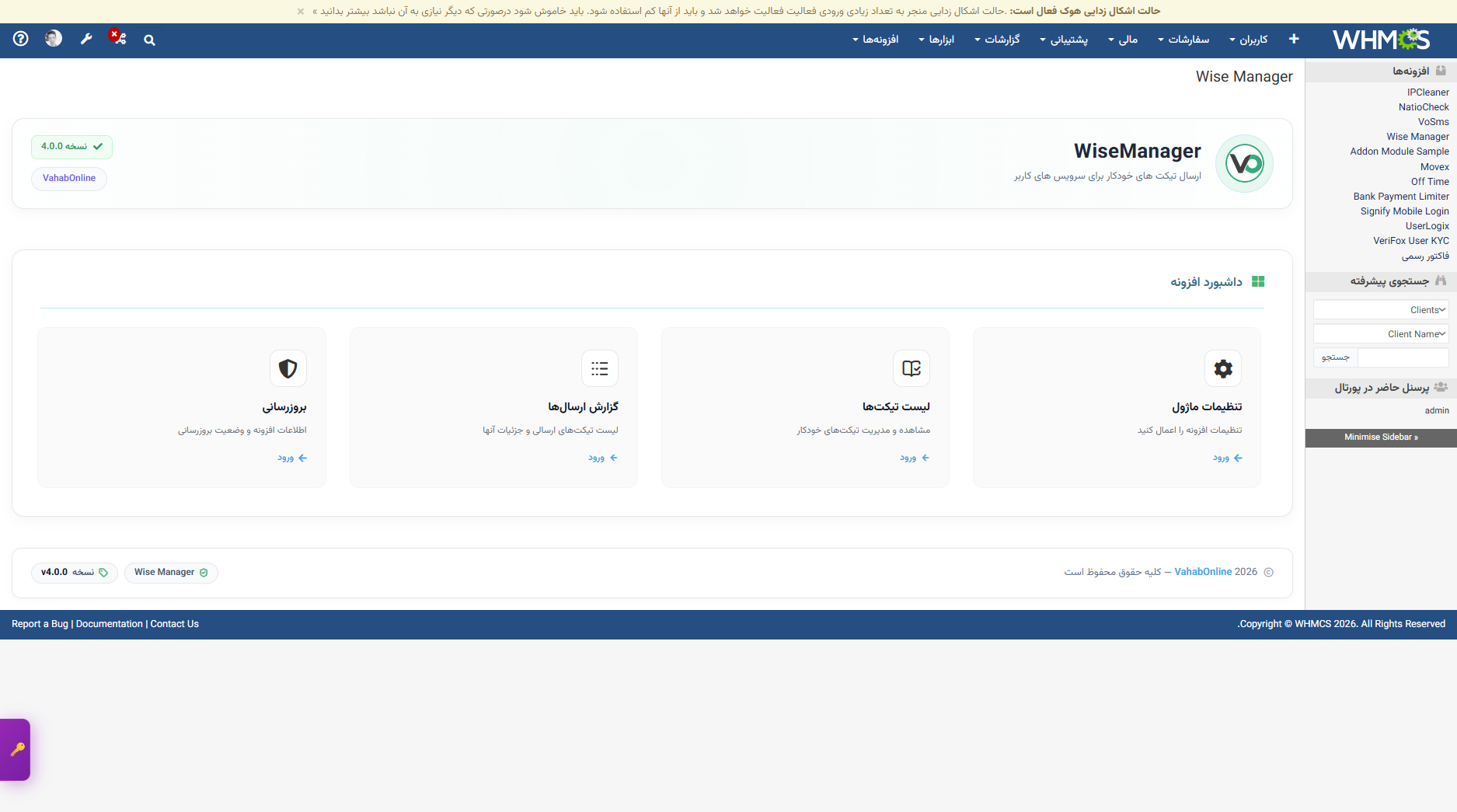Viewport: 1457px width, 812px height.
Task: Open the Clients search type dropdown
Action: point(1381,310)
